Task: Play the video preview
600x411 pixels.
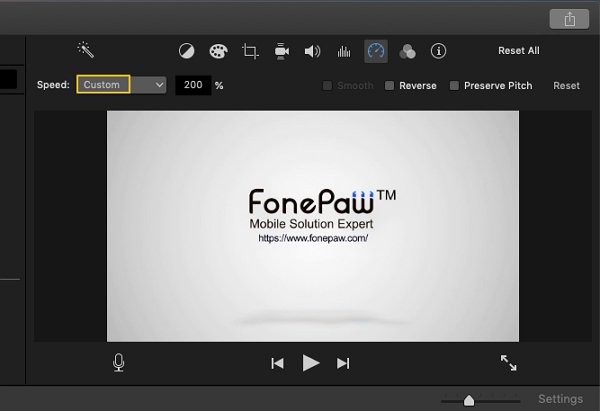Action: click(x=311, y=363)
